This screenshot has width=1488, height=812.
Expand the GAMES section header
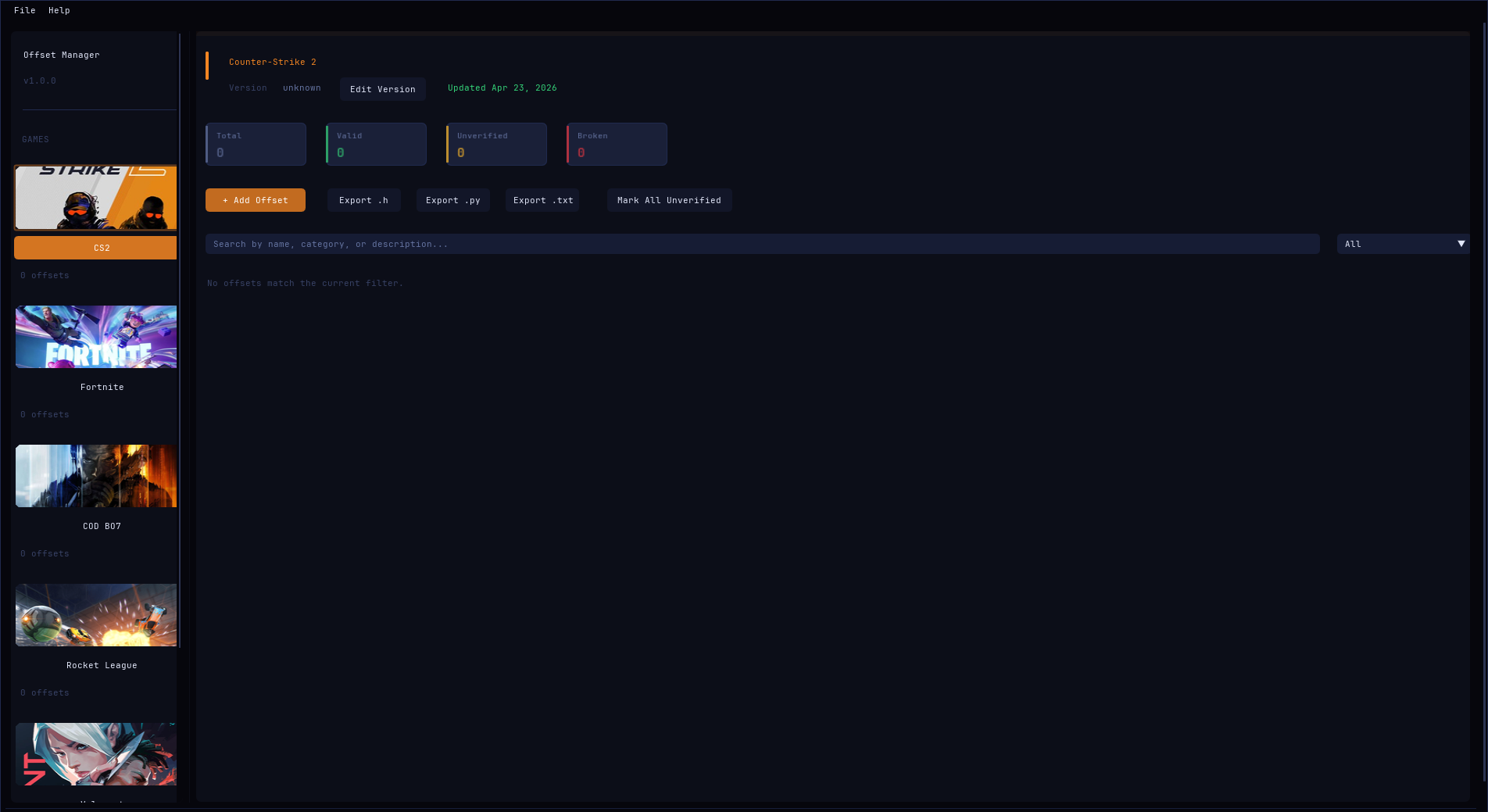(35, 138)
